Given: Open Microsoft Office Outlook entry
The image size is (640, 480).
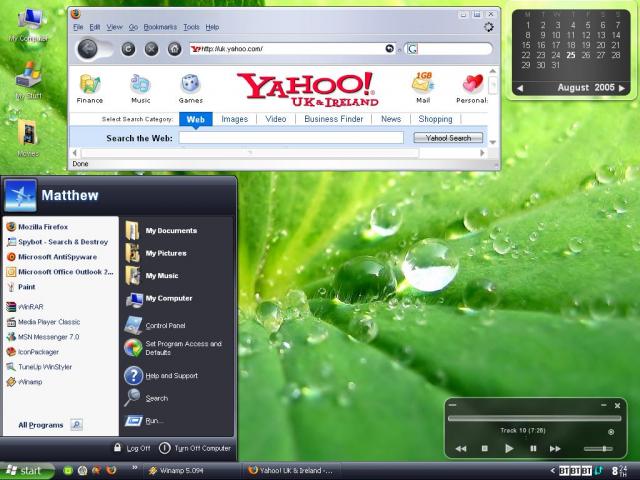Looking at the screenshot, I should click(60, 272).
